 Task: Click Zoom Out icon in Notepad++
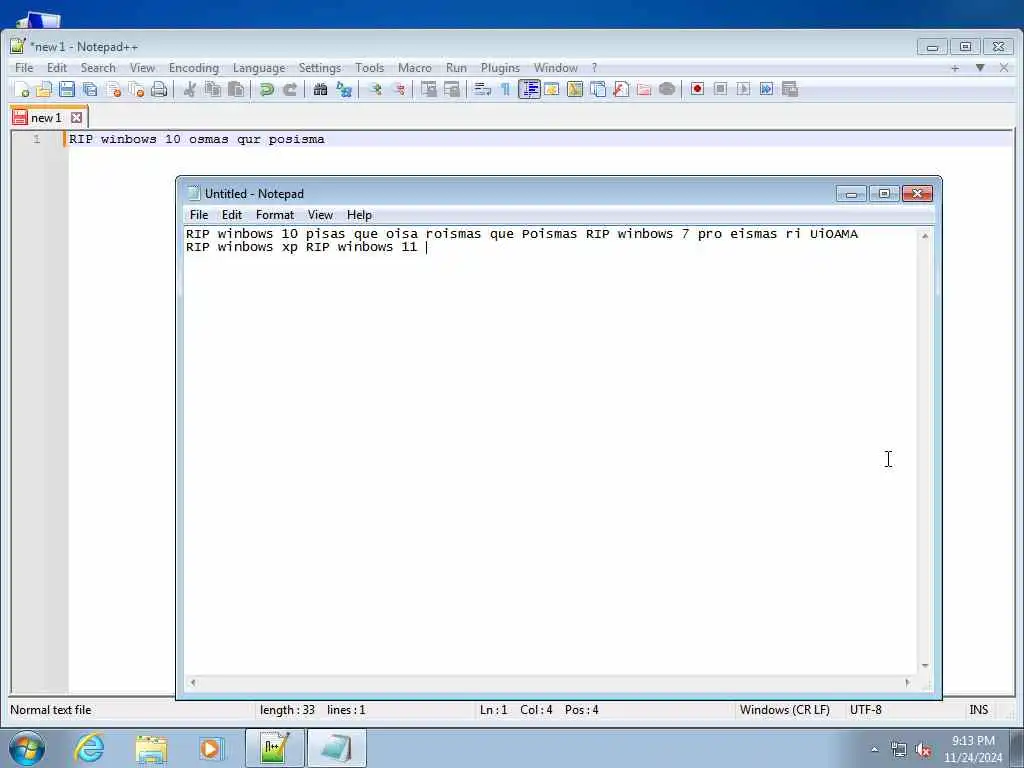tap(398, 89)
